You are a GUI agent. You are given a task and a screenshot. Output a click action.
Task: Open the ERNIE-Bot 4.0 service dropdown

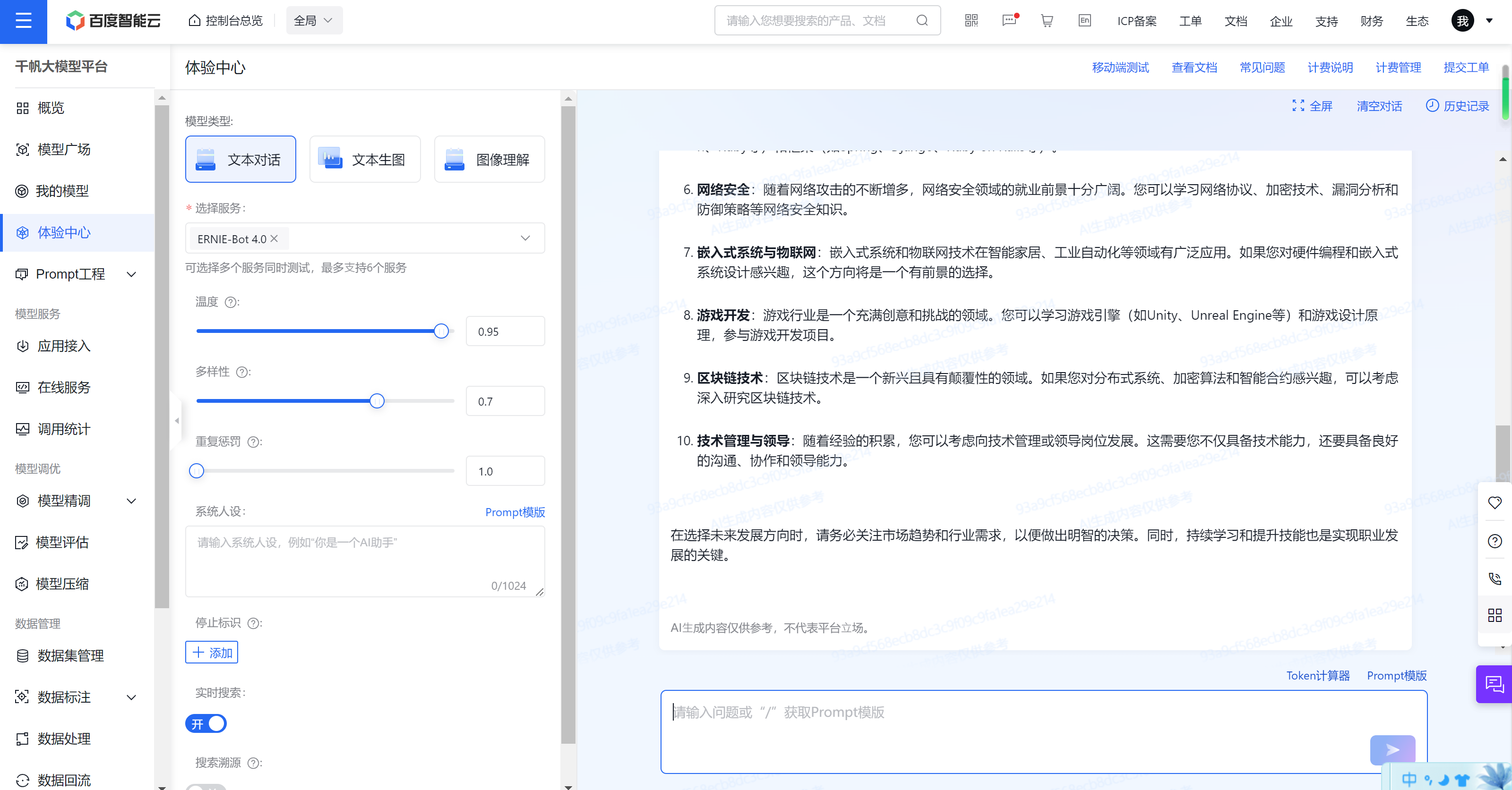524,238
